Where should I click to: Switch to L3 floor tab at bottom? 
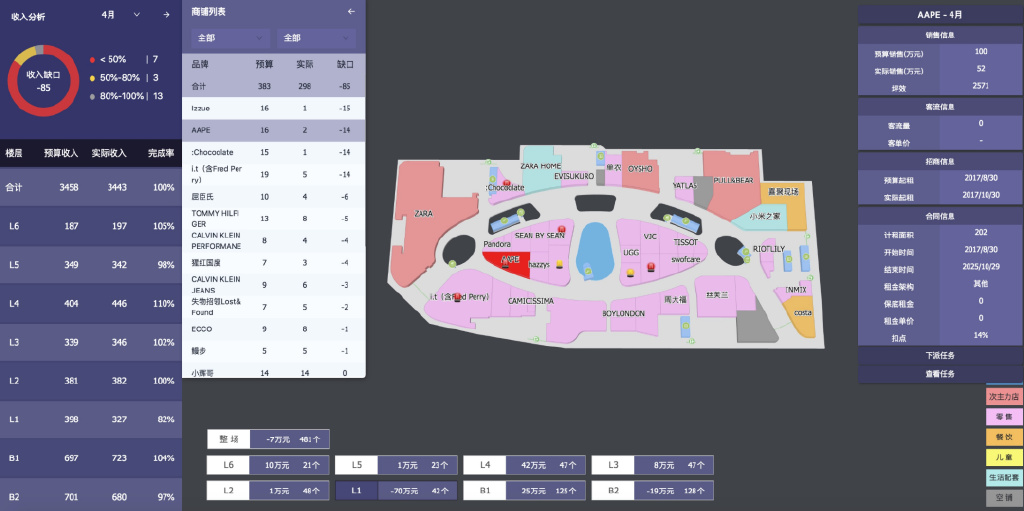coord(652,465)
